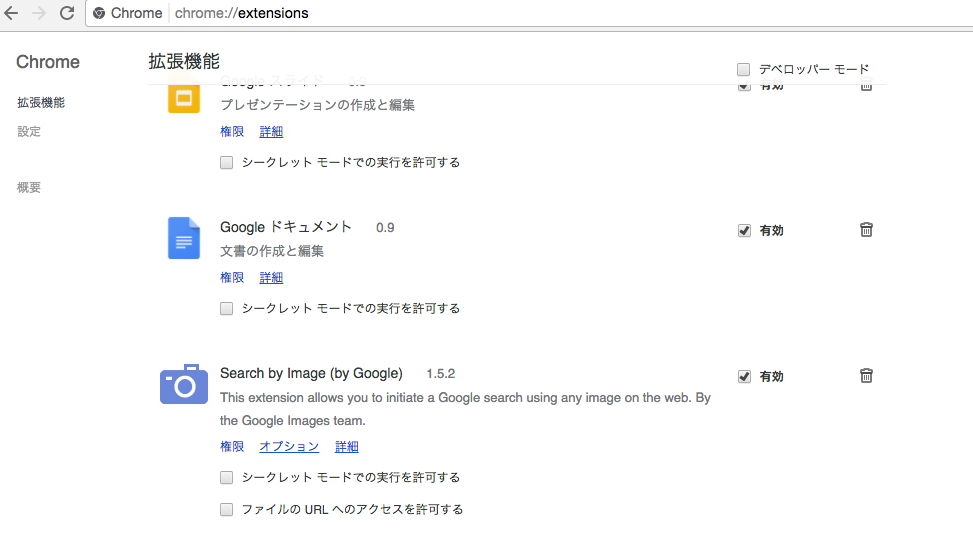Click version number 1.5.2
Image resolution: width=973 pixels, height=558 pixels.
coord(441,374)
